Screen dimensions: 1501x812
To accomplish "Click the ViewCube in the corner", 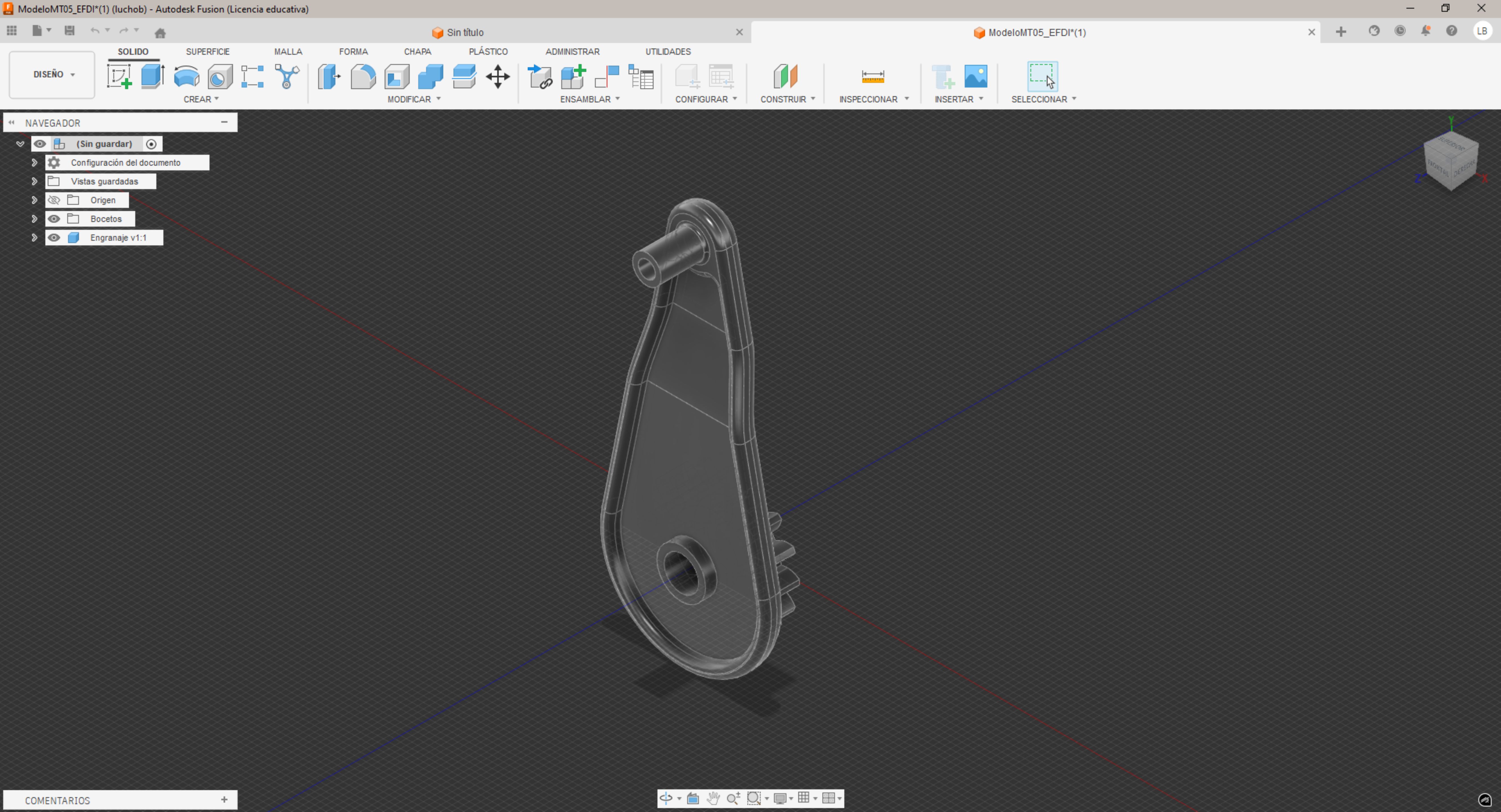I will (1450, 160).
